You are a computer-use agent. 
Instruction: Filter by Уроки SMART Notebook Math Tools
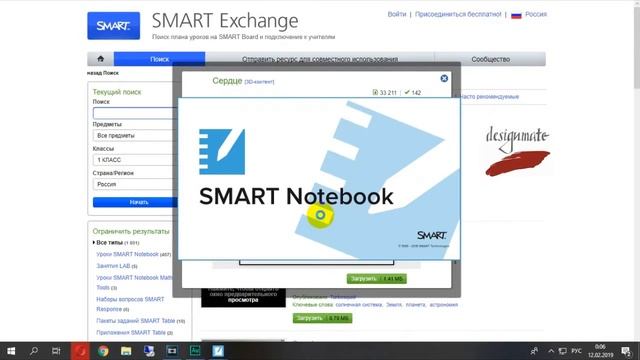(134, 282)
